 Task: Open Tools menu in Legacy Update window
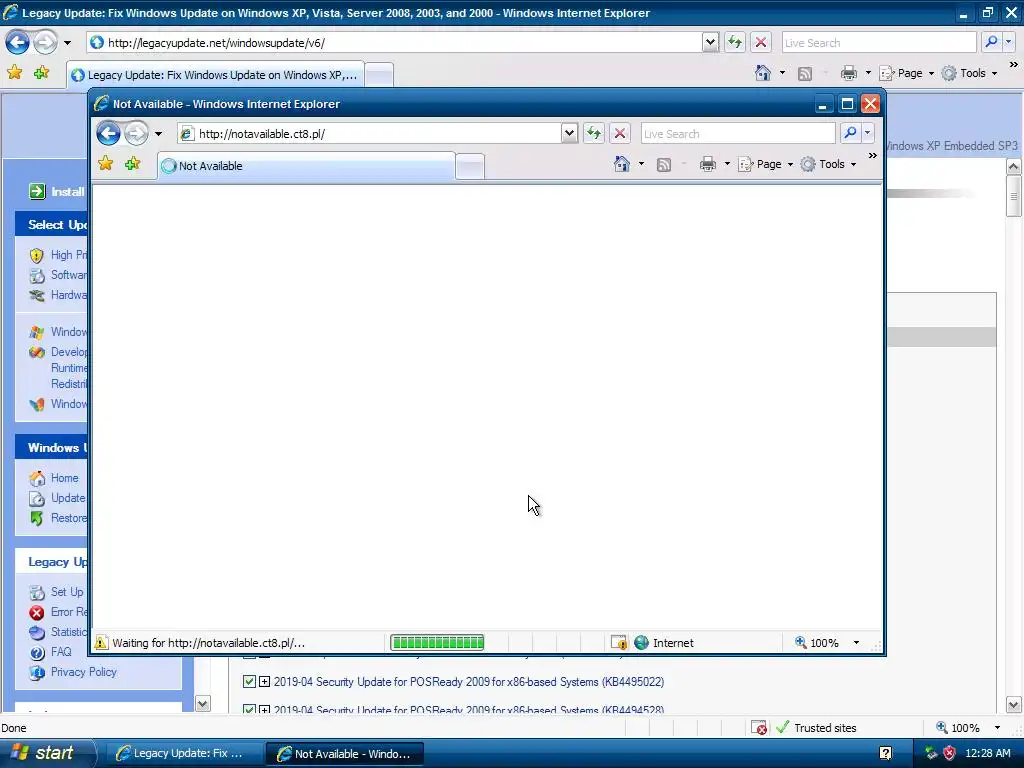pos(969,73)
